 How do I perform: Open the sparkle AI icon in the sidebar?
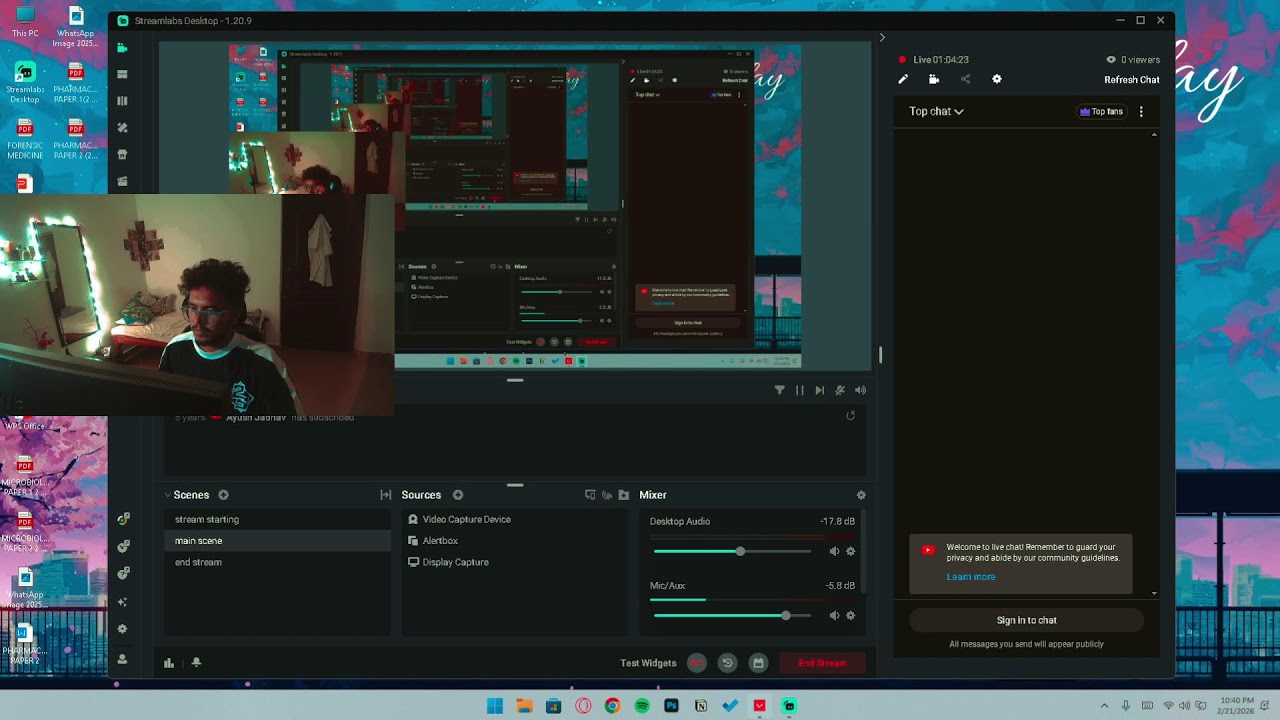pos(122,602)
